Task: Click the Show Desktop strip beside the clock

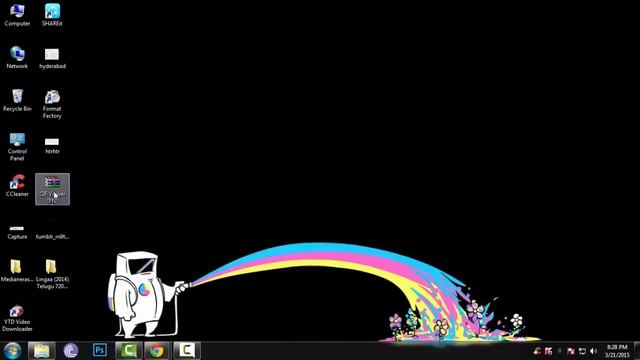Action: [x=637, y=351]
